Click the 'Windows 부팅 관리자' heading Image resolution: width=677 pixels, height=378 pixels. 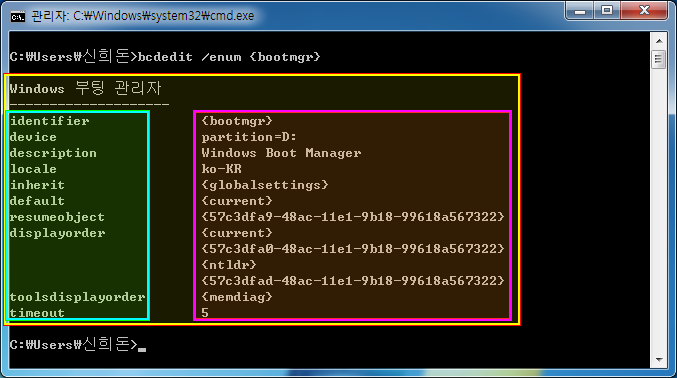click(85, 89)
